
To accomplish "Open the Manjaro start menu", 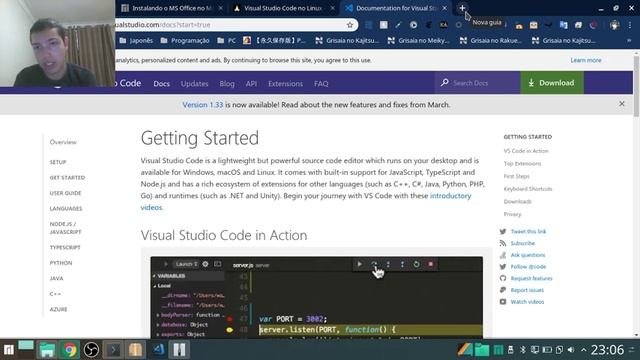I will [9, 350].
